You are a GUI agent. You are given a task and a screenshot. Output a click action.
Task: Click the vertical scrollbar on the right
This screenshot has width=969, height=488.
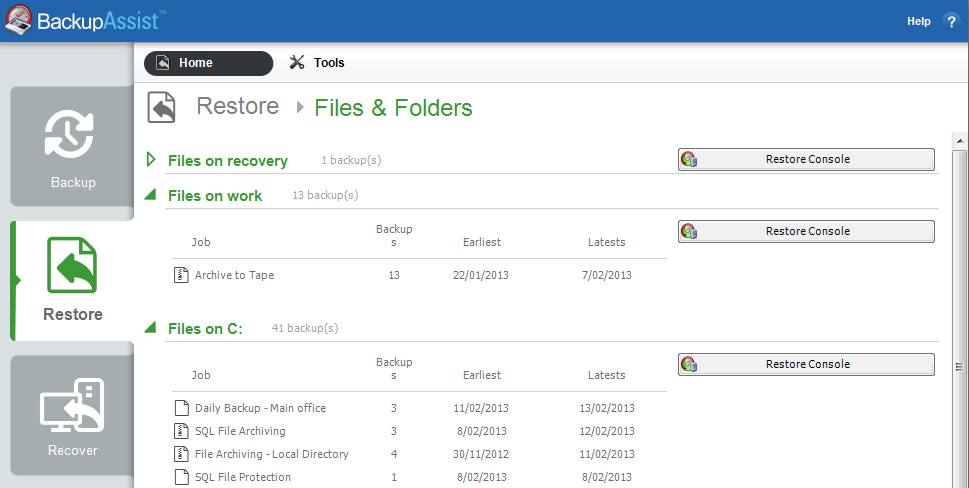(959, 300)
